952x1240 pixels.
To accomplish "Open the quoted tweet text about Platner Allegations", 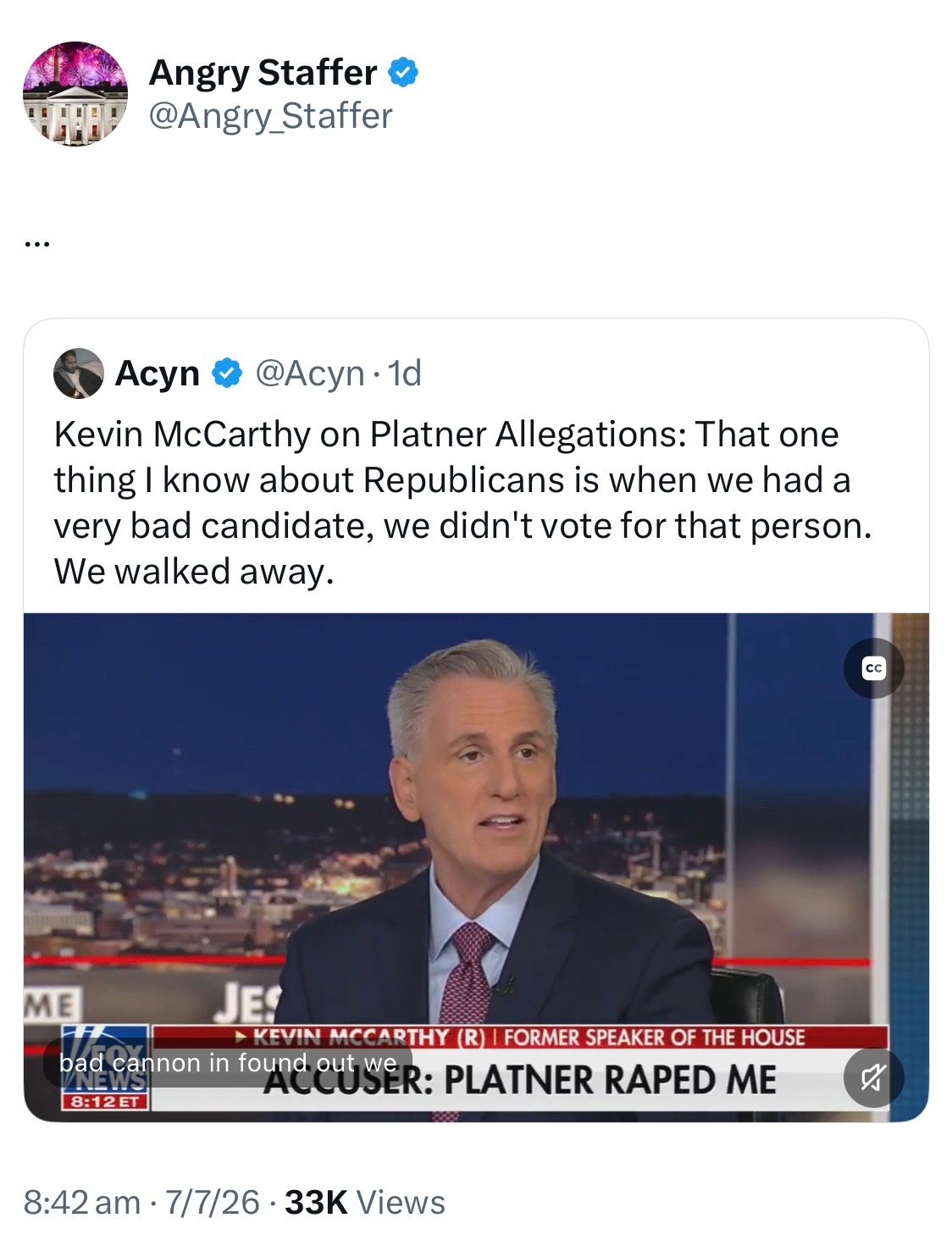I will (x=462, y=503).
